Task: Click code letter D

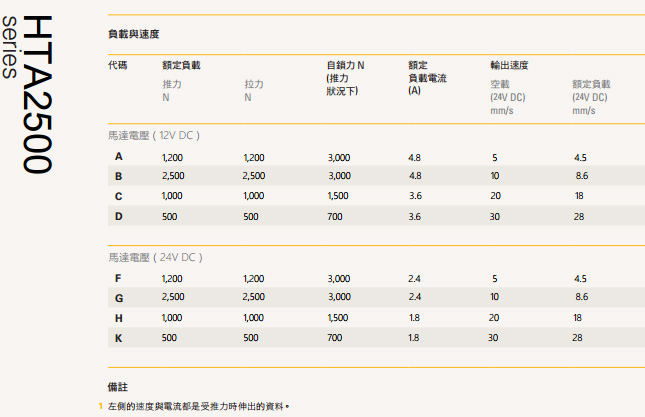Action: point(118,216)
